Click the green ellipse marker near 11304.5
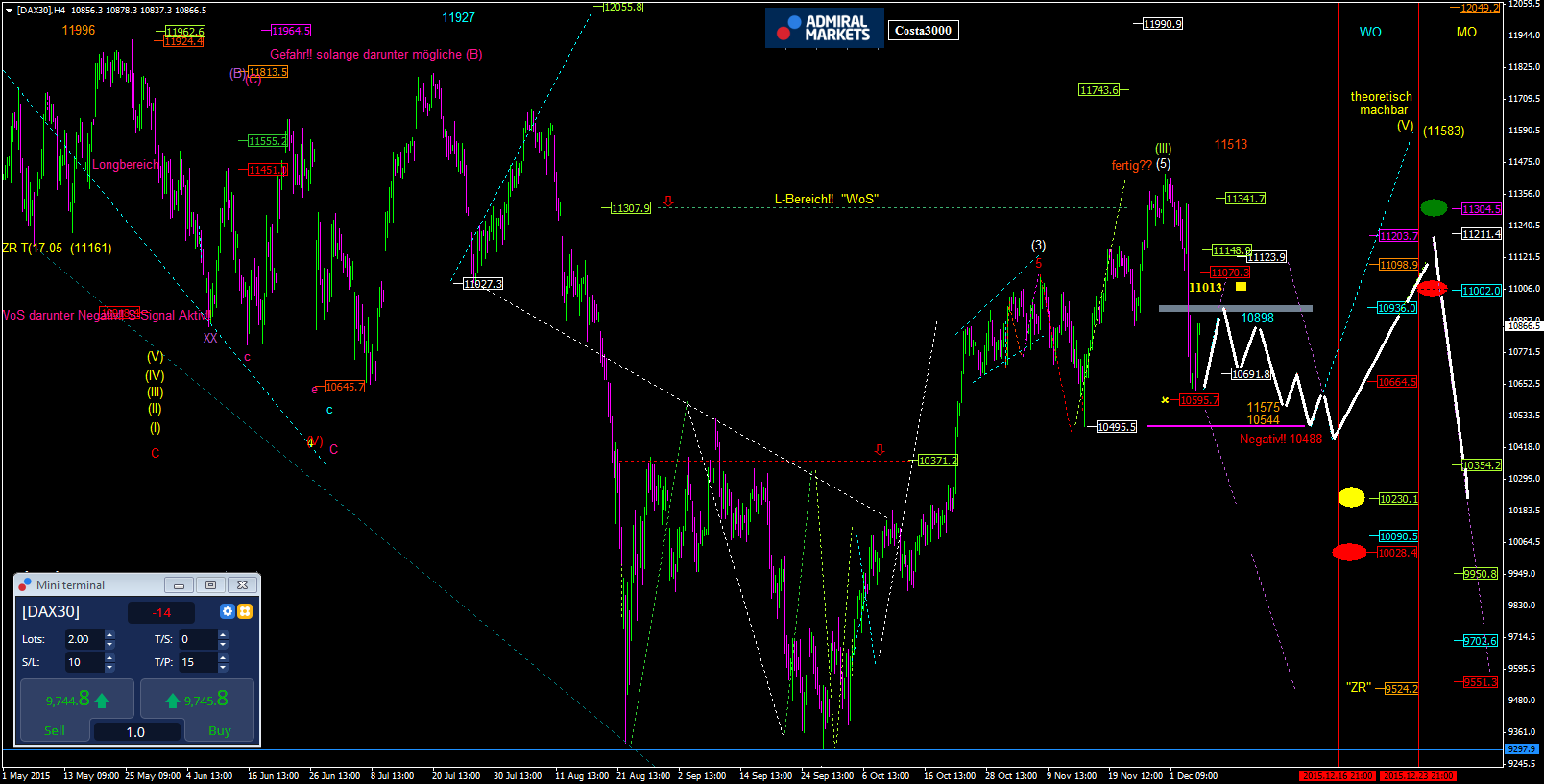Viewport: 1544px width, 784px height. pyautogui.click(x=1434, y=208)
